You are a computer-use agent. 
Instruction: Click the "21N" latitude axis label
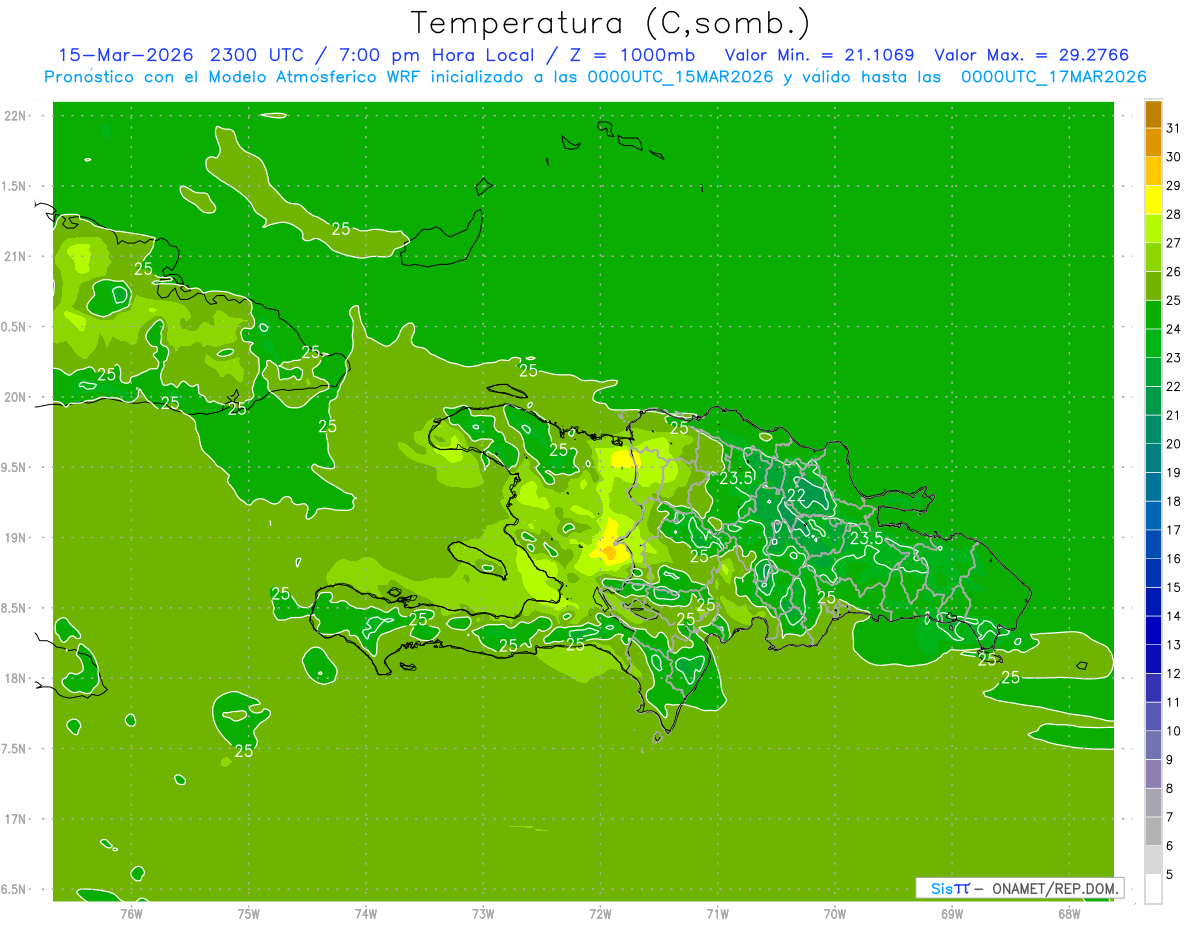16,256
